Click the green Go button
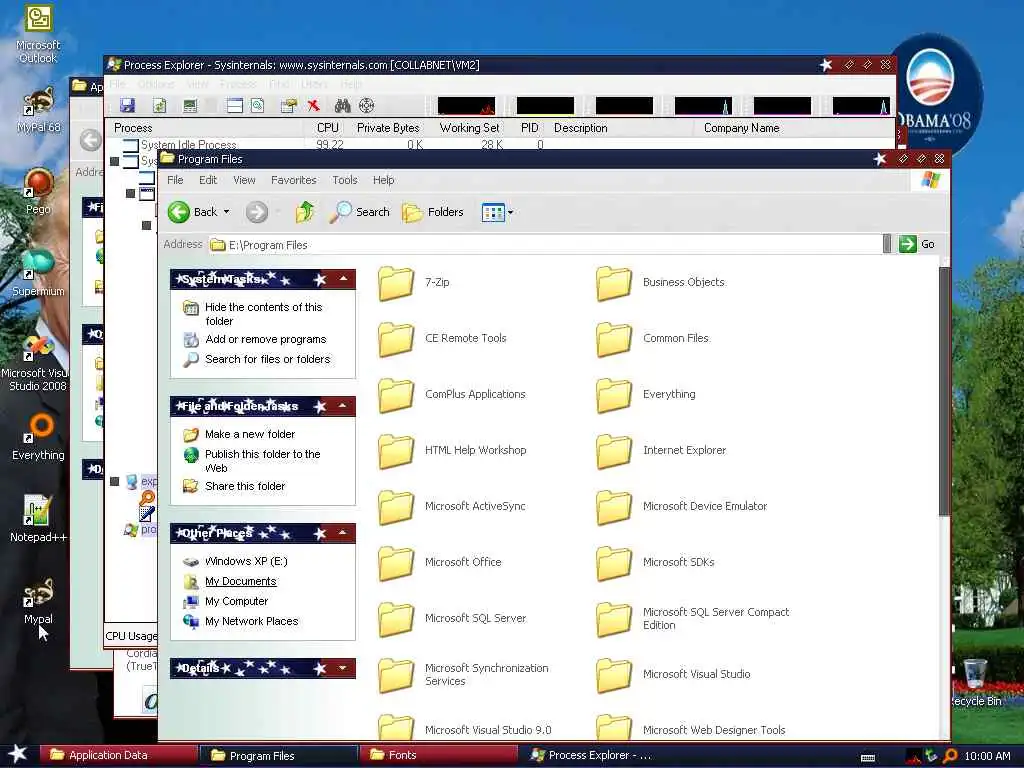The width and height of the screenshot is (1024, 768). point(917,244)
